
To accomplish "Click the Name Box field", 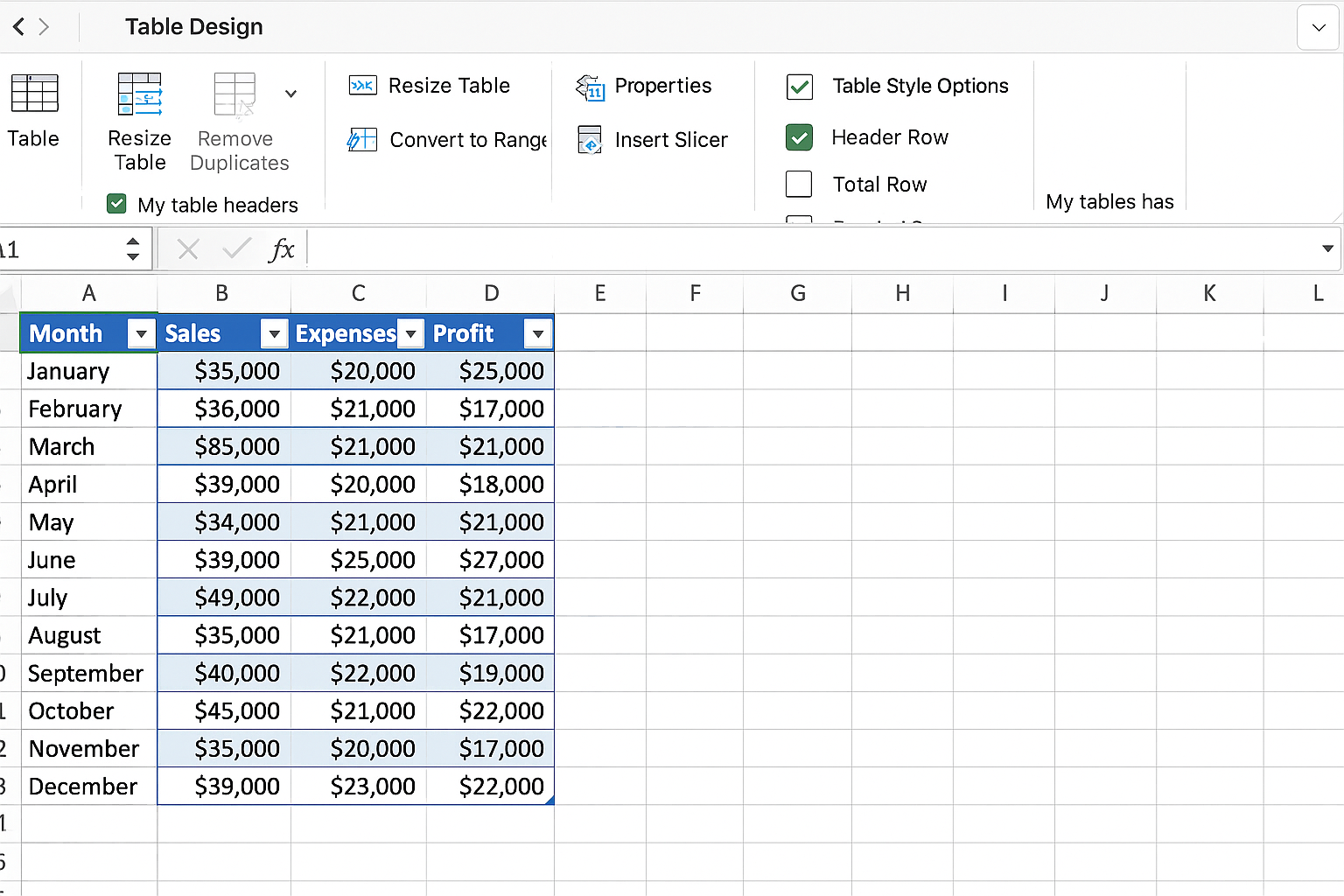I will [x=61, y=249].
